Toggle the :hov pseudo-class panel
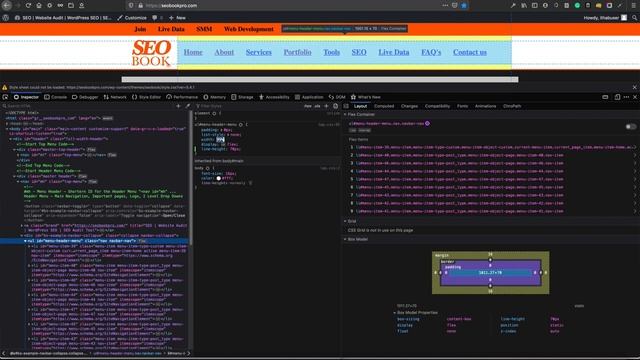This screenshot has width=640, height=360. coord(308,106)
